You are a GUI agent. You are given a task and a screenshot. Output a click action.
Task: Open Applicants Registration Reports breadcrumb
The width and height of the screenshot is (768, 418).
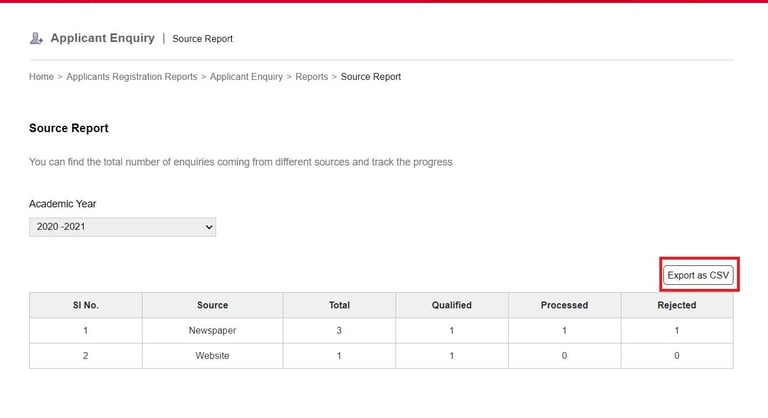point(132,76)
